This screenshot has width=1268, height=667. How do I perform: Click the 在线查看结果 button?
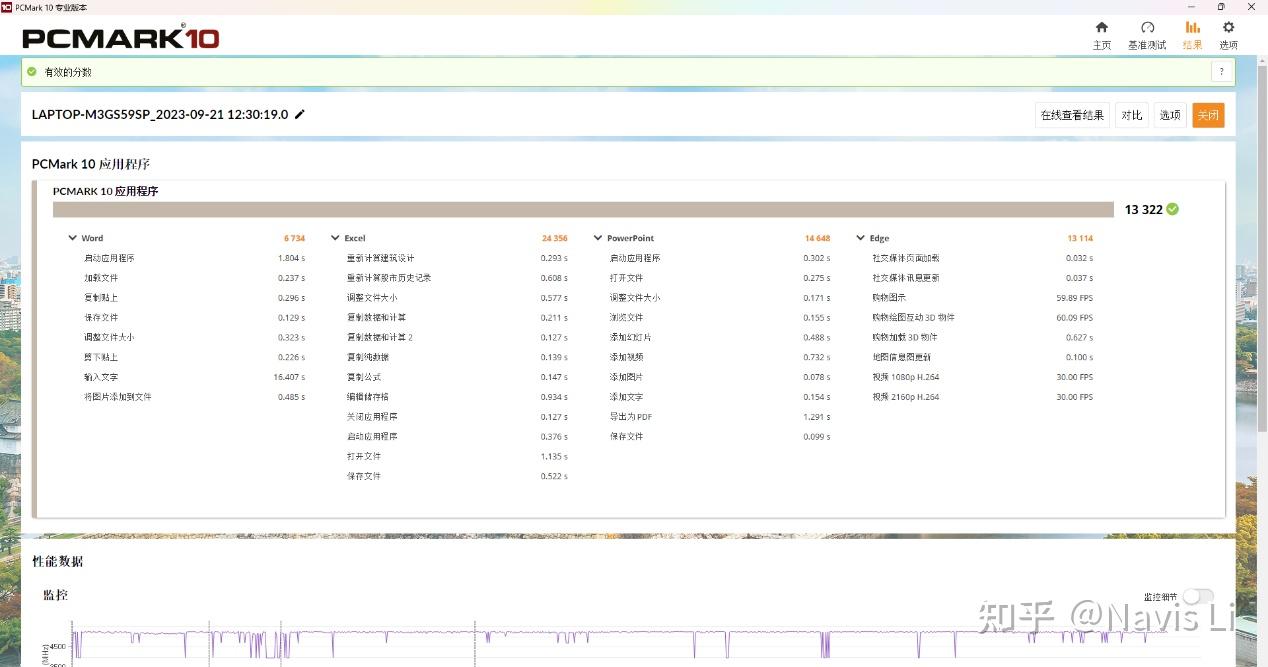pyautogui.click(x=1072, y=115)
